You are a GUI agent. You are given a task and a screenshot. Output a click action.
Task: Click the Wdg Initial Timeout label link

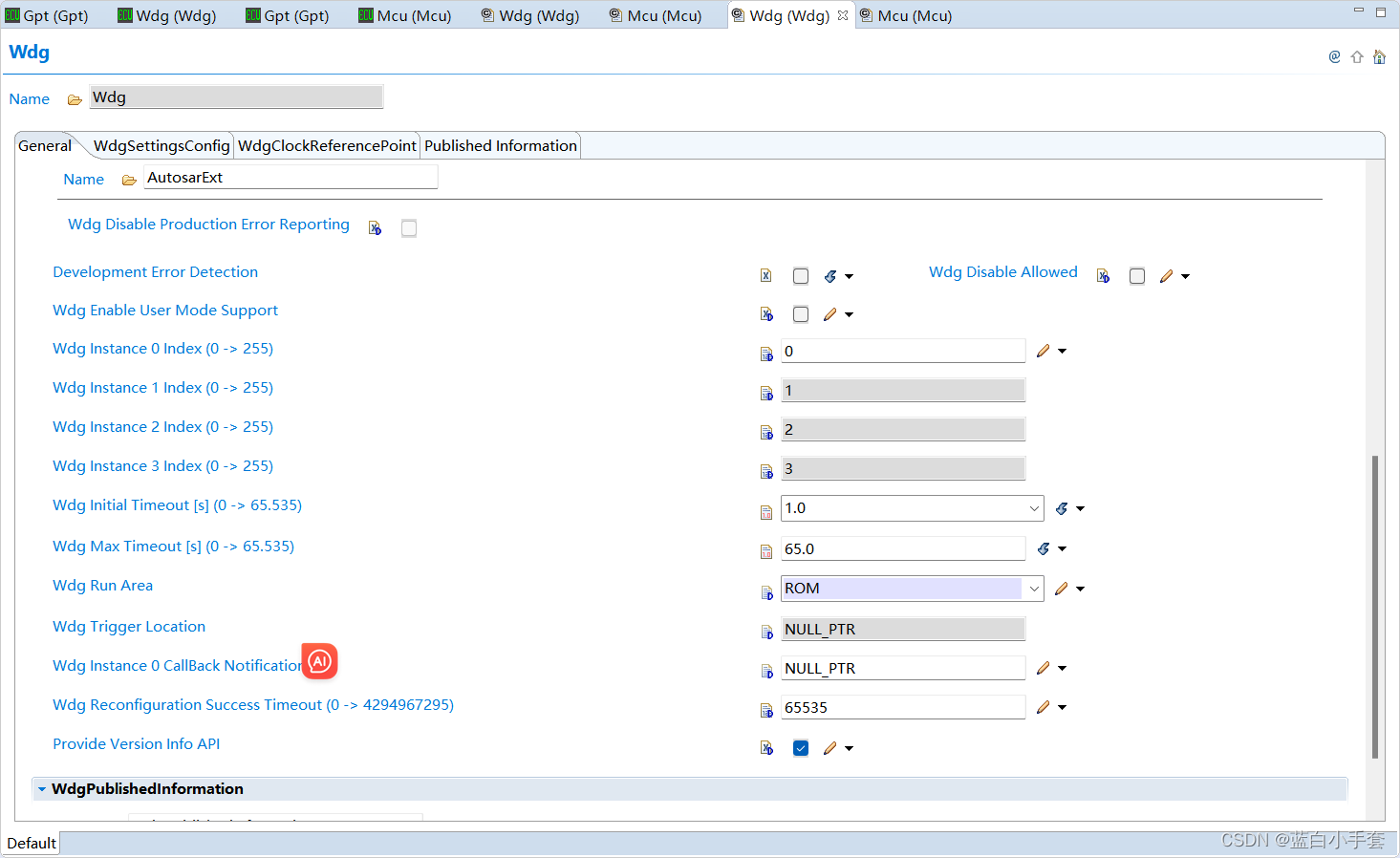tap(177, 505)
